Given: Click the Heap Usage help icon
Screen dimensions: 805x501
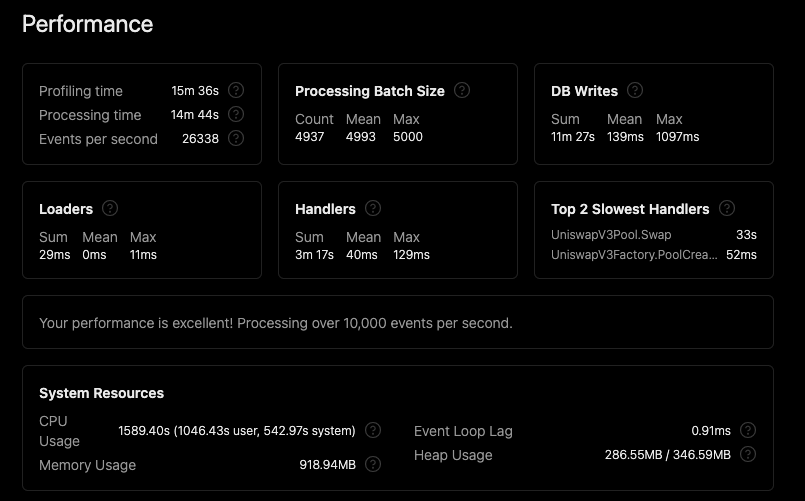Looking at the screenshot, I should pyautogui.click(x=748, y=454).
